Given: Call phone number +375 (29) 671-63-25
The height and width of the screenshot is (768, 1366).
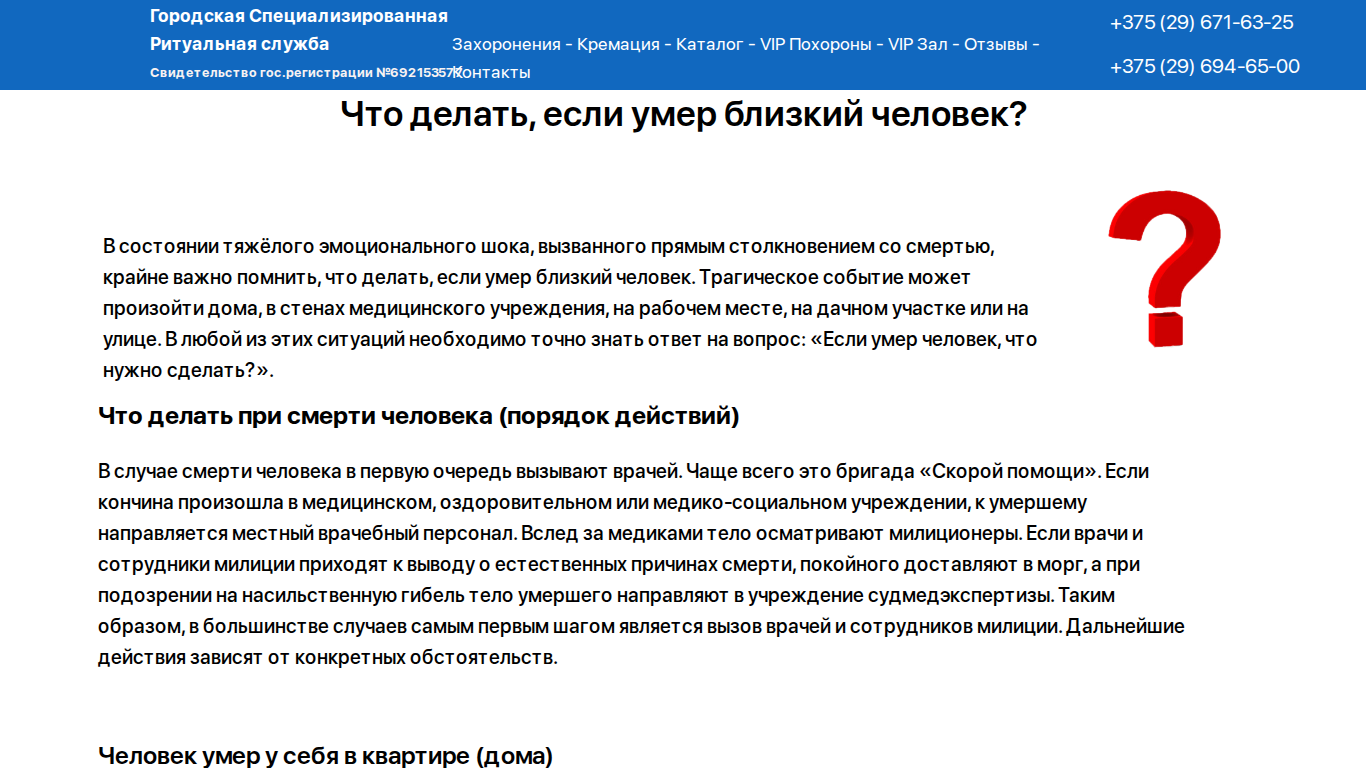Looking at the screenshot, I should pos(1202,23).
